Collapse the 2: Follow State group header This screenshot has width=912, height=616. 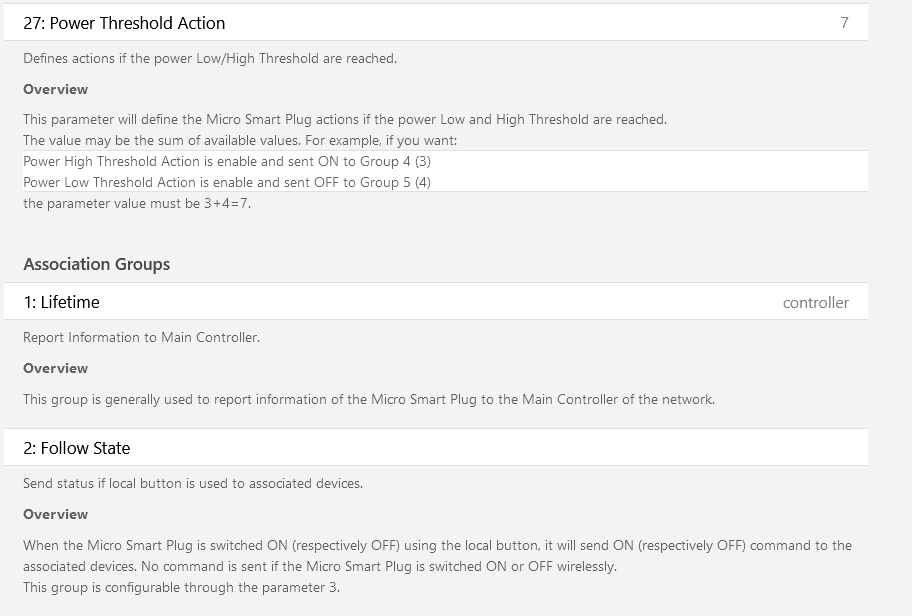click(x=436, y=447)
